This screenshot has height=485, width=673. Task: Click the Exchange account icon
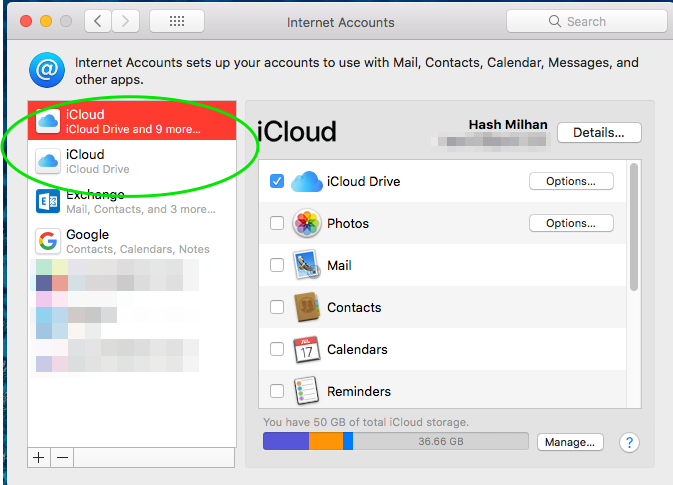(x=48, y=201)
